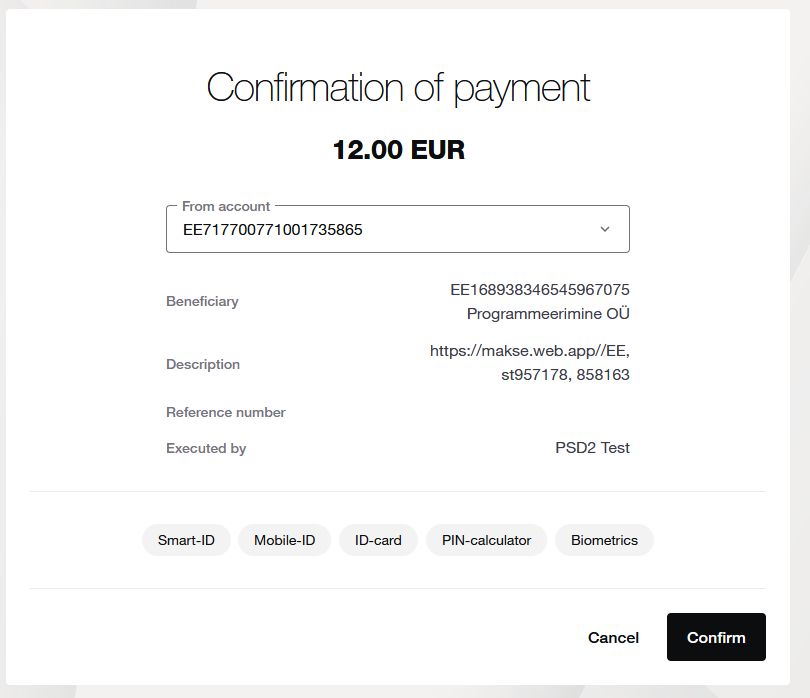Click the 12.00 EUR payment amount
This screenshot has height=698, width=810.
tap(399, 150)
